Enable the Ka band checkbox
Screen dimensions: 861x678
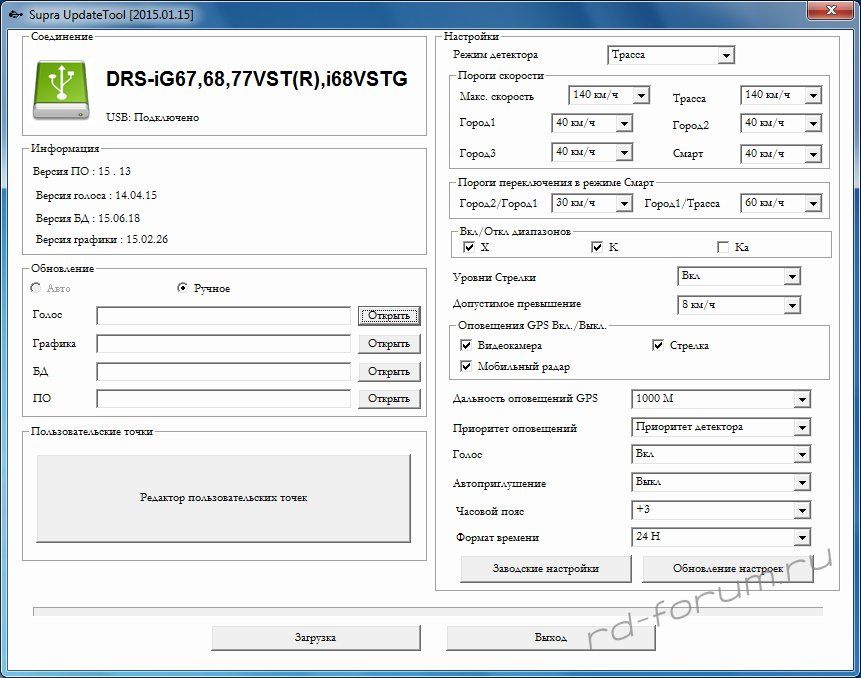coord(723,247)
